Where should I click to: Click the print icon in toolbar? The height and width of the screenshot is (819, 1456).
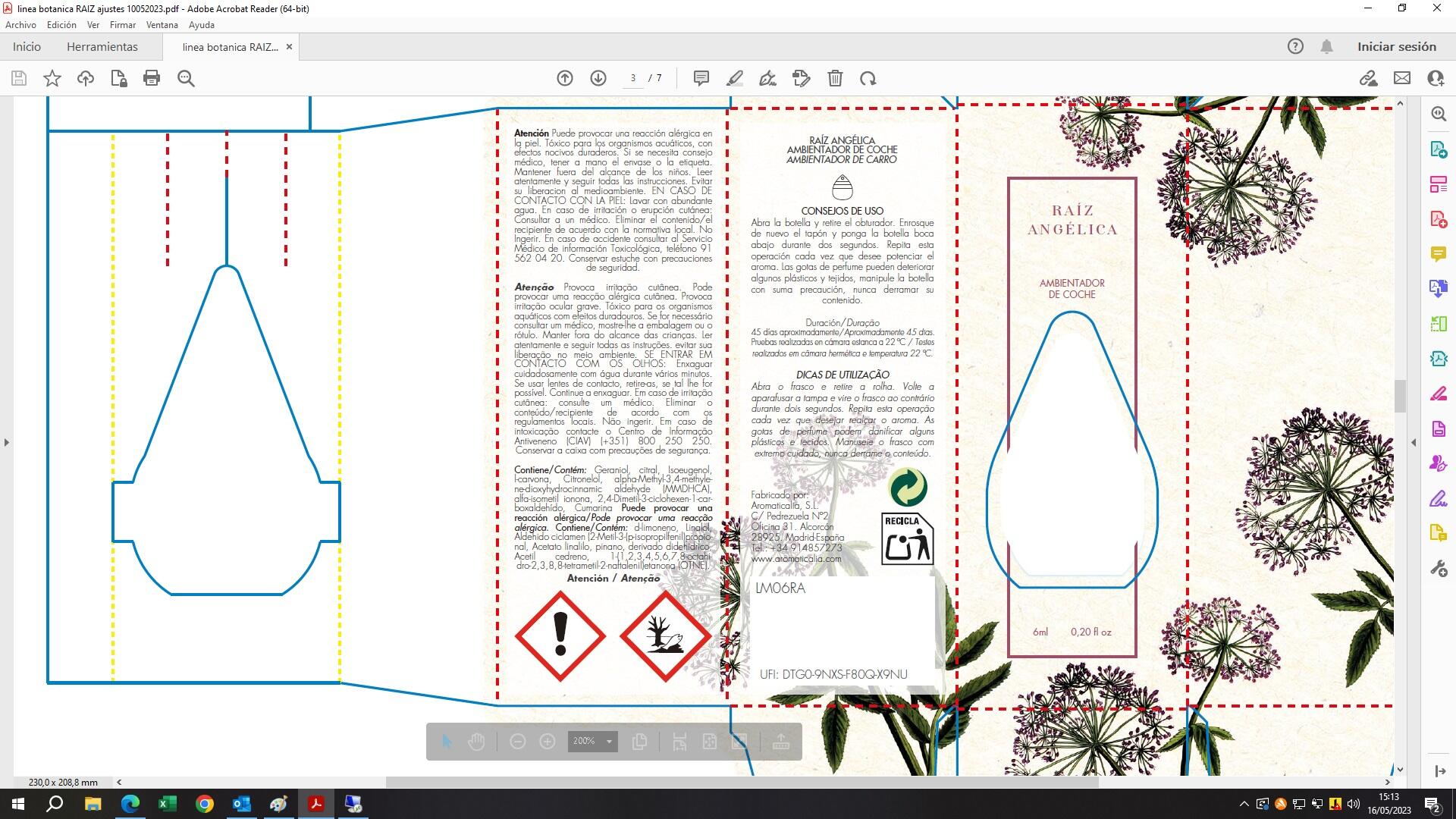(152, 78)
